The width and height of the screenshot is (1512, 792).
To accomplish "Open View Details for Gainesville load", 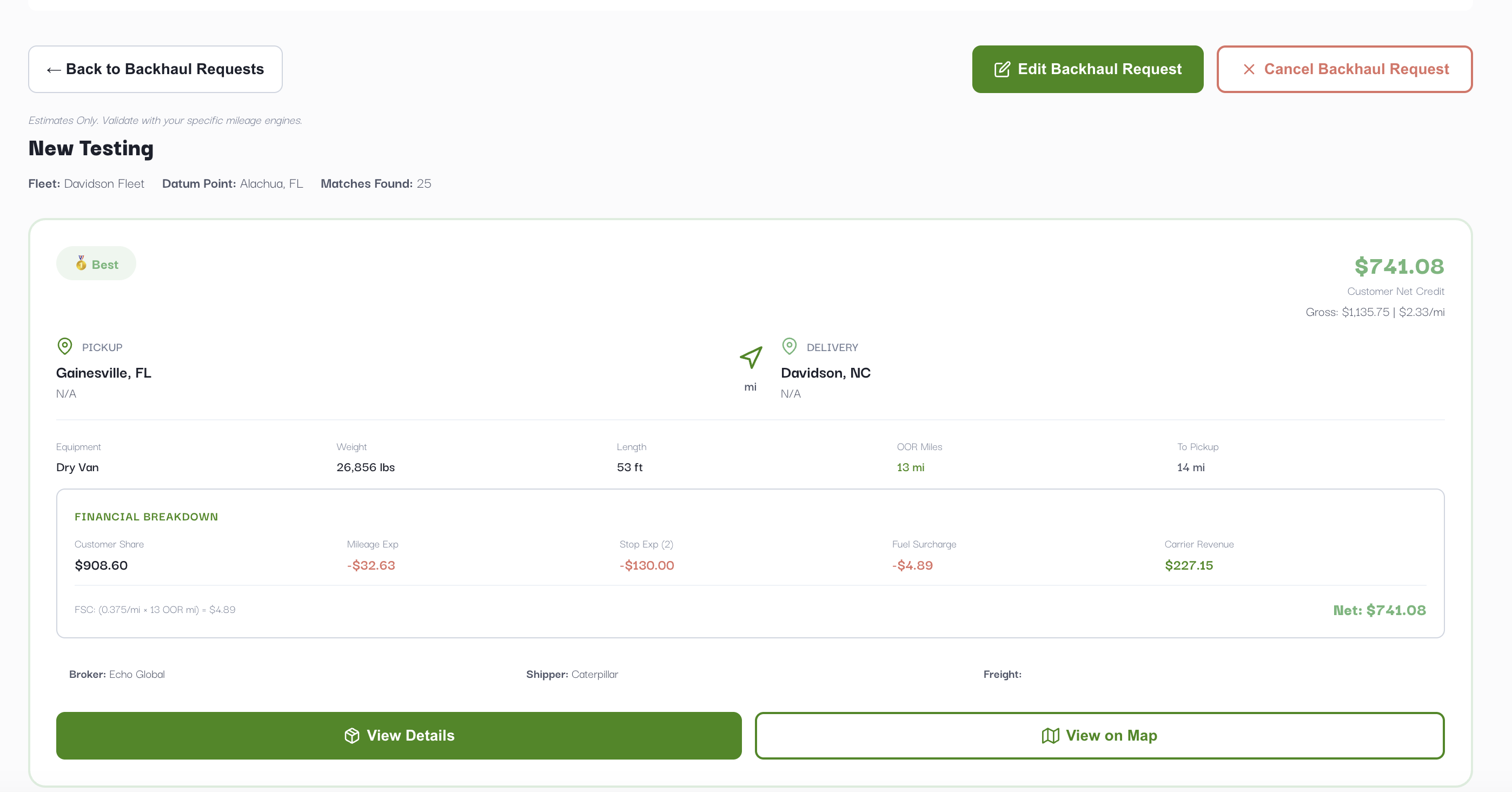I will [x=399, y=736].
